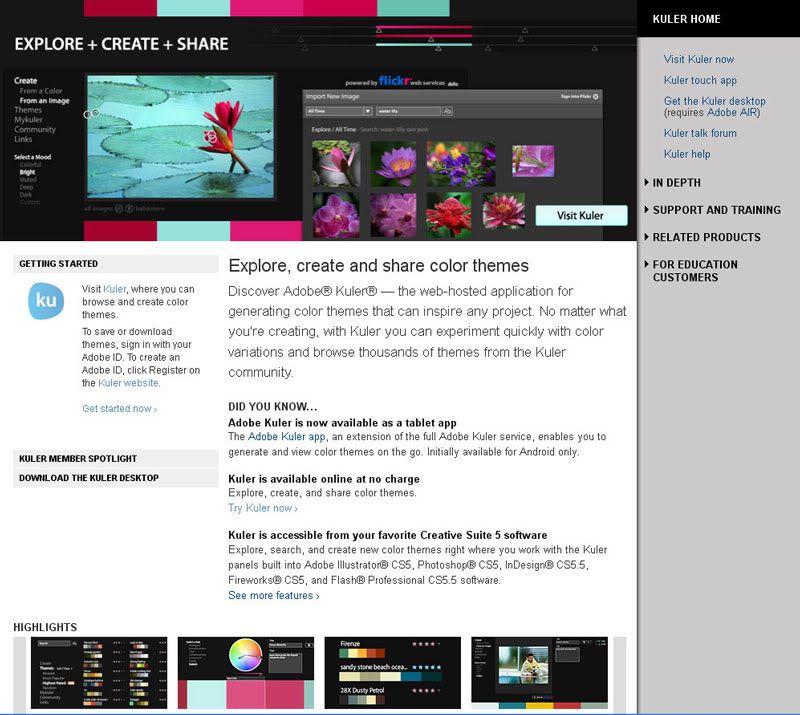Open the Highest Rated themes list highlight thumbnail
This screenshot has height=715, width=800.
coord(99,673)
